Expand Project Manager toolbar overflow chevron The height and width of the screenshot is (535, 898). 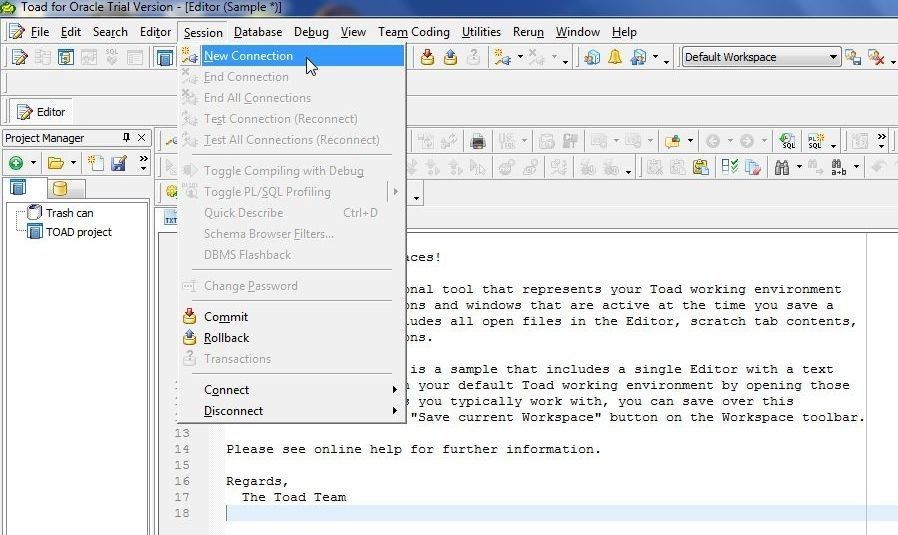tap(143, 163)
